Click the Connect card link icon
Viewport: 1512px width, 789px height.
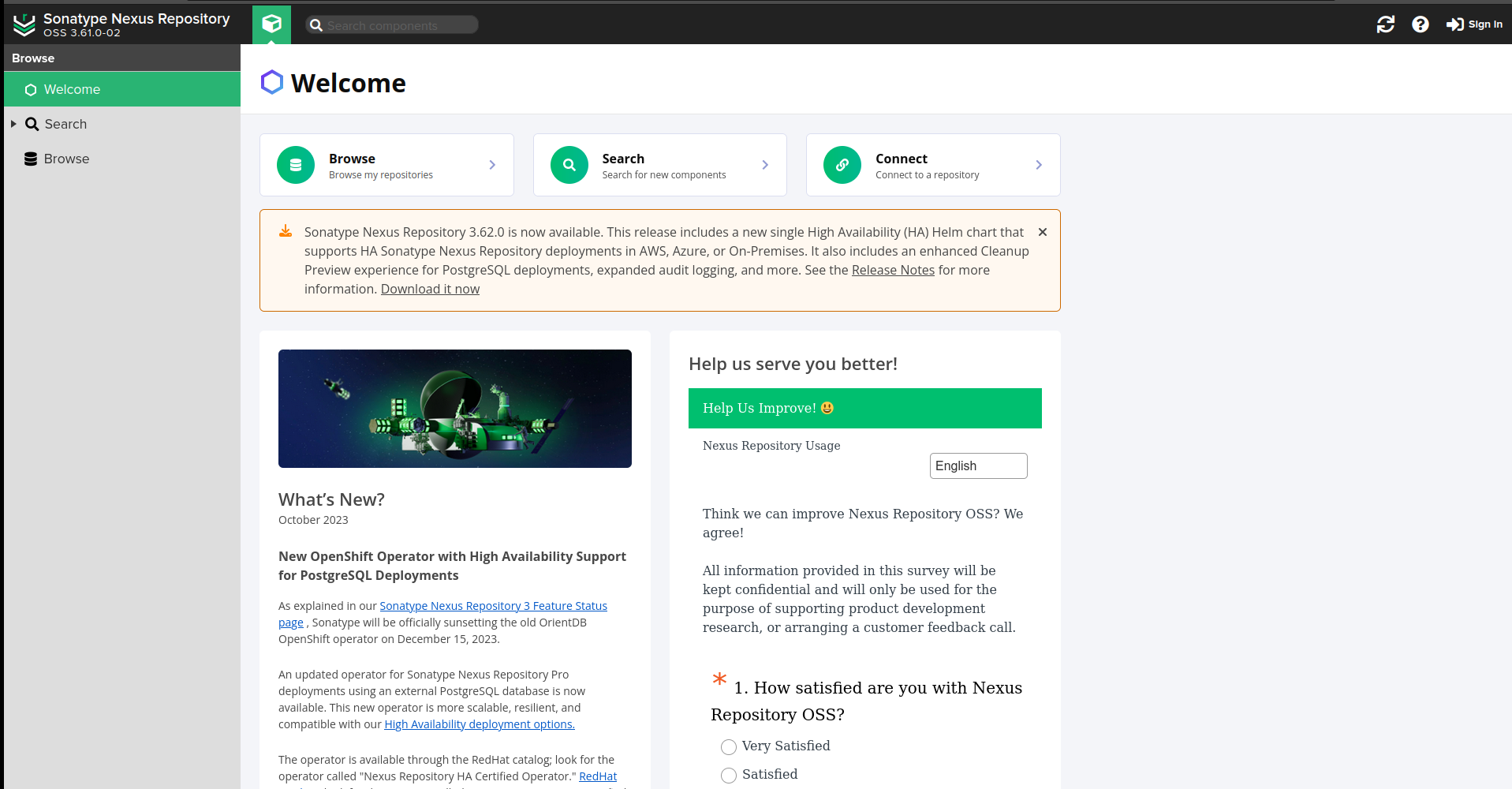point(842,165)
